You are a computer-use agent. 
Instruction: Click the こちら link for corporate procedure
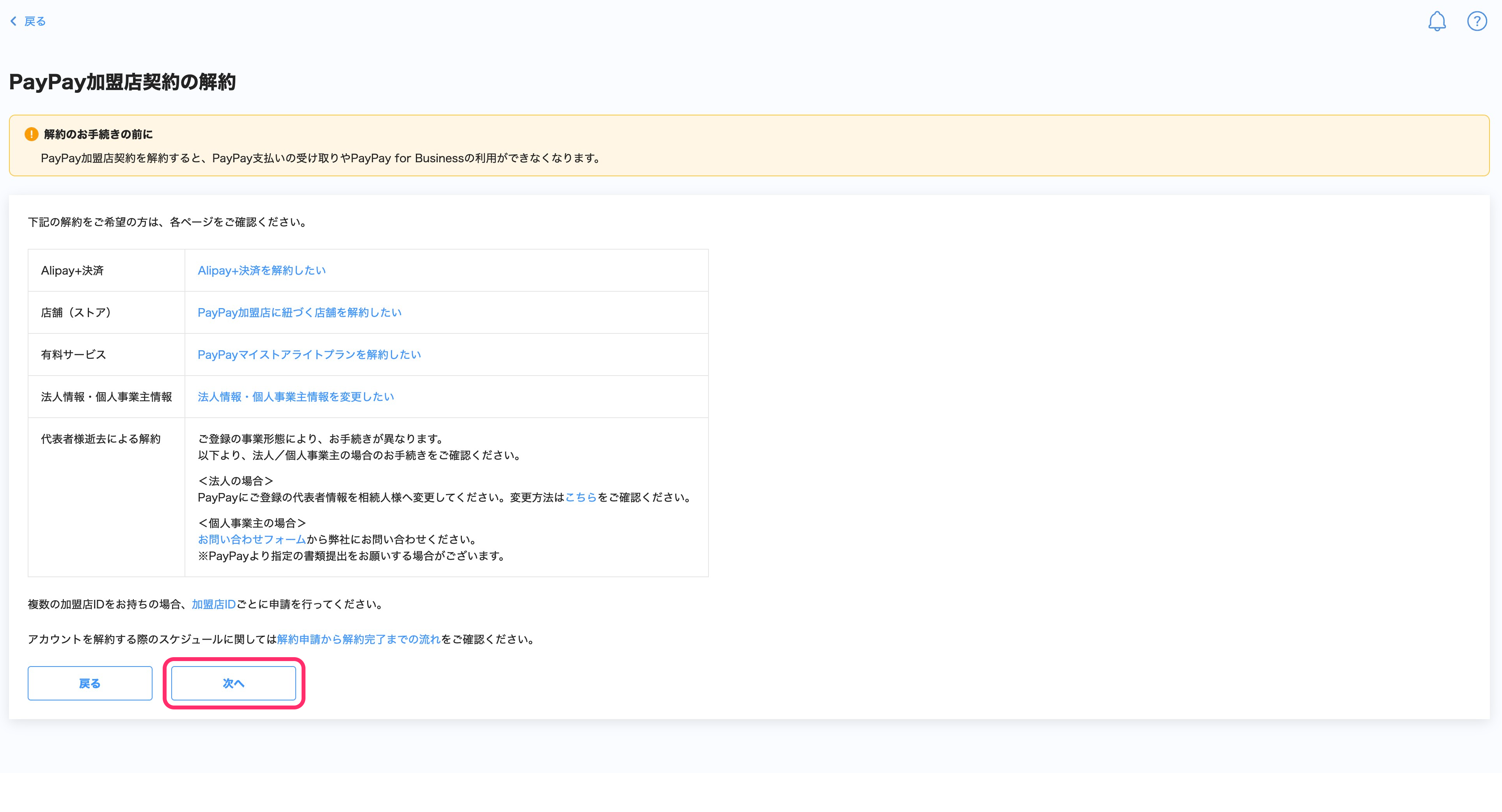click(581, 497)
